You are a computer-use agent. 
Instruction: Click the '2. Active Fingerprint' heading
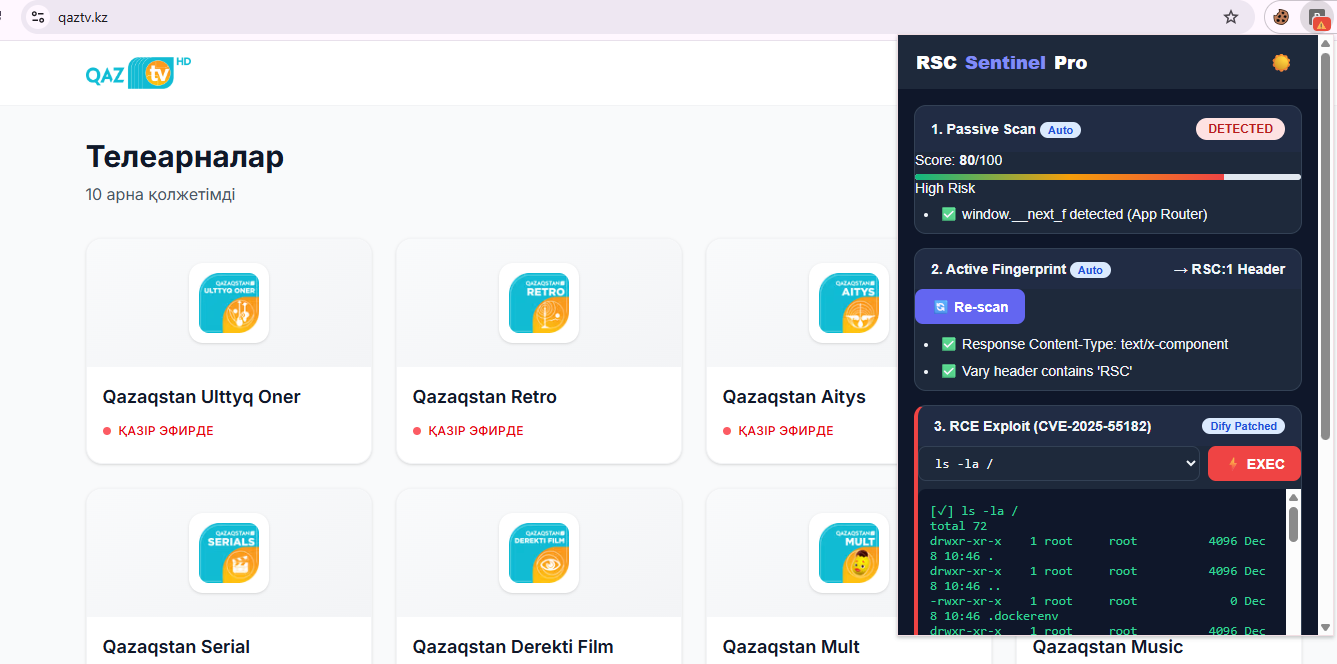[x=998, y=269]
